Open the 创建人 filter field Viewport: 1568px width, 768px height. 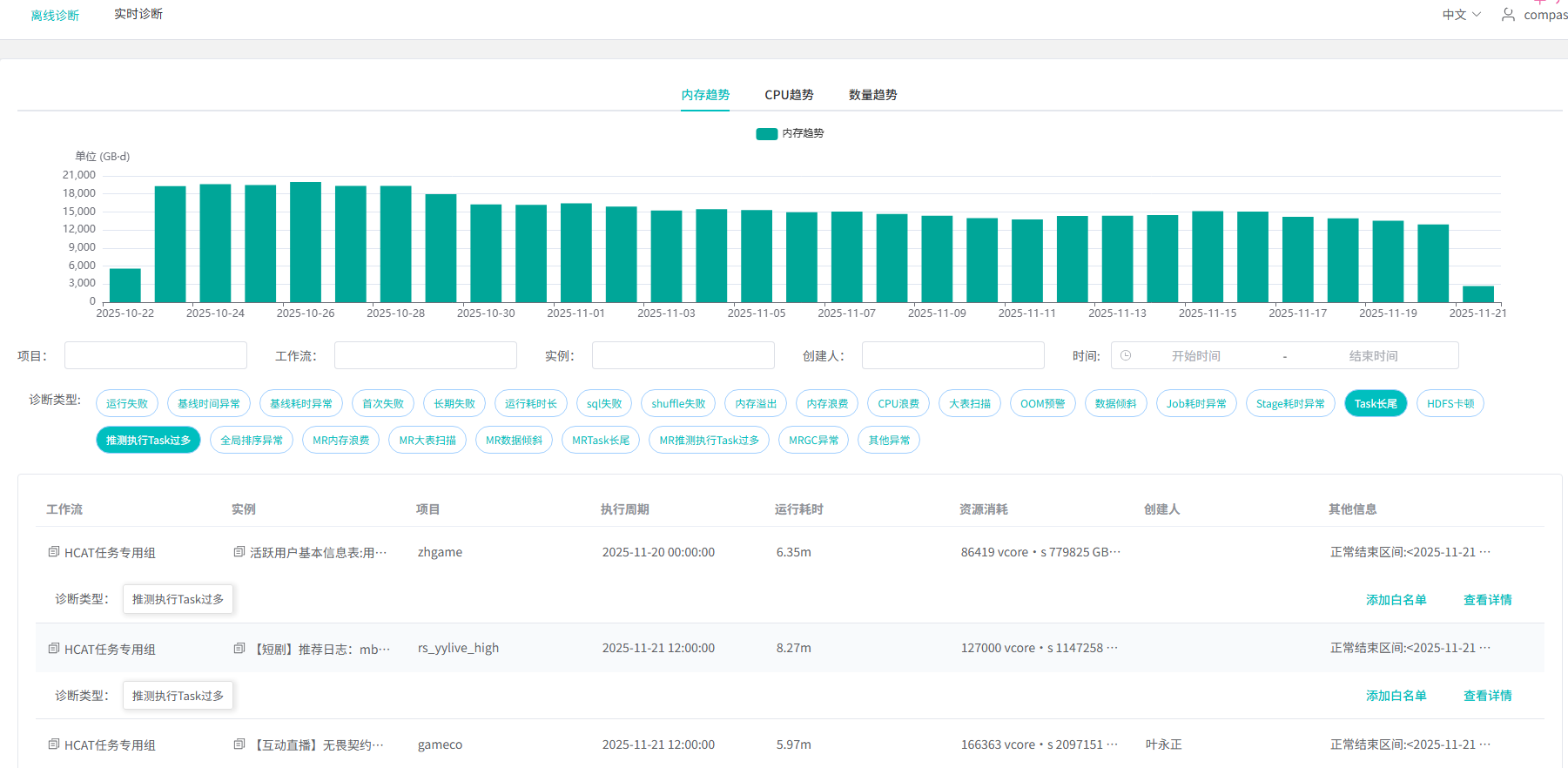[x=952, y=355]
